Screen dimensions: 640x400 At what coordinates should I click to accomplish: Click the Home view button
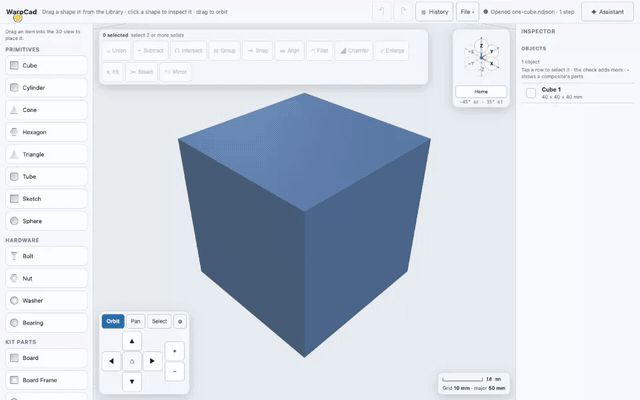481,91
